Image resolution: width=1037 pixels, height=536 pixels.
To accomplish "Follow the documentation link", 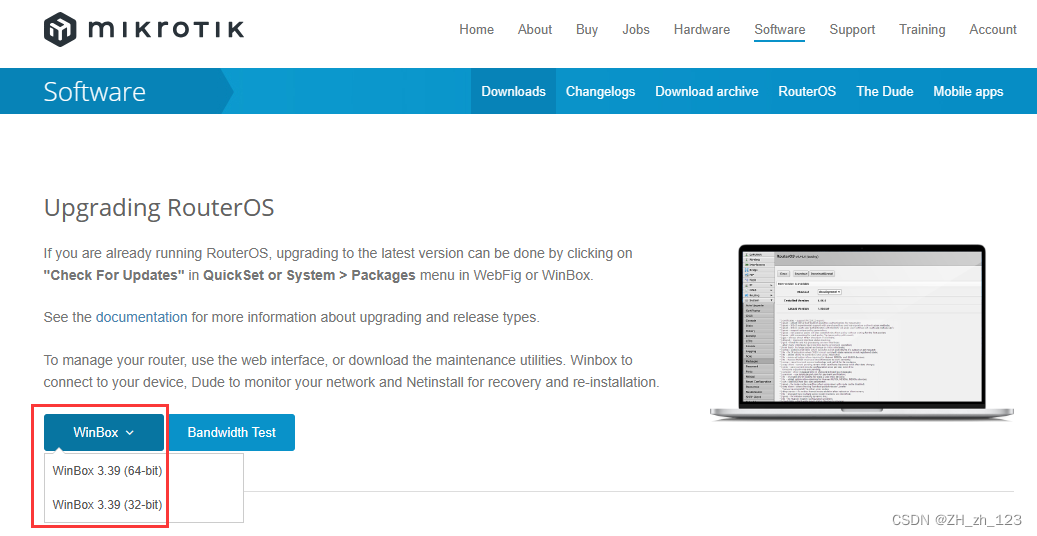I will pos(142,318).
